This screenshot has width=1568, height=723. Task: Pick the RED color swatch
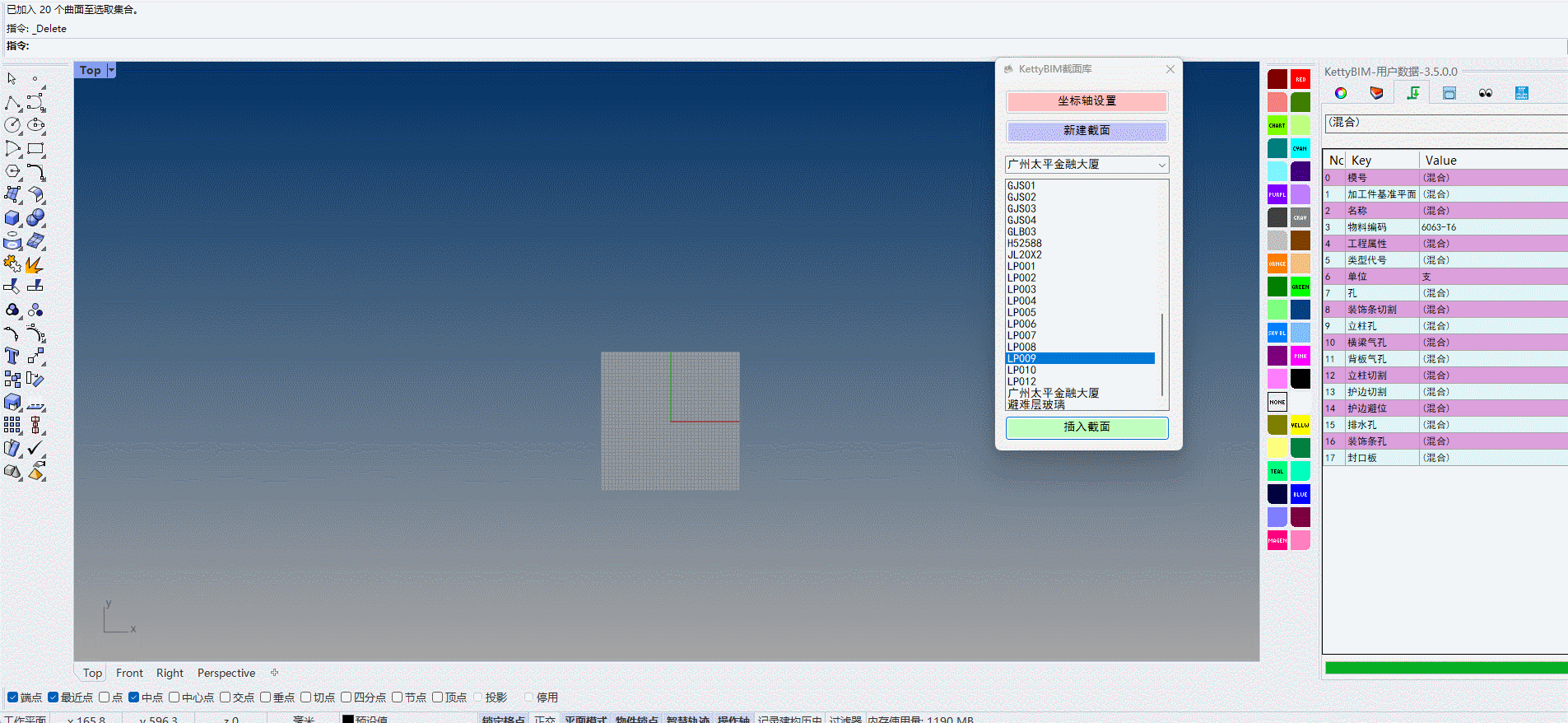click(x=1300, y=79)
